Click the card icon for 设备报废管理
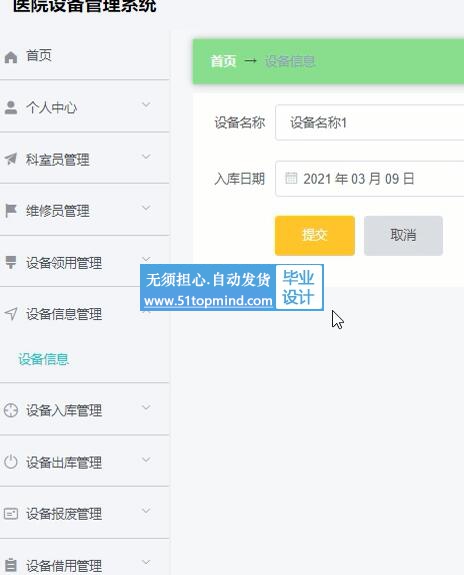This screenshot has width=464, height=575. click(11, 514)
